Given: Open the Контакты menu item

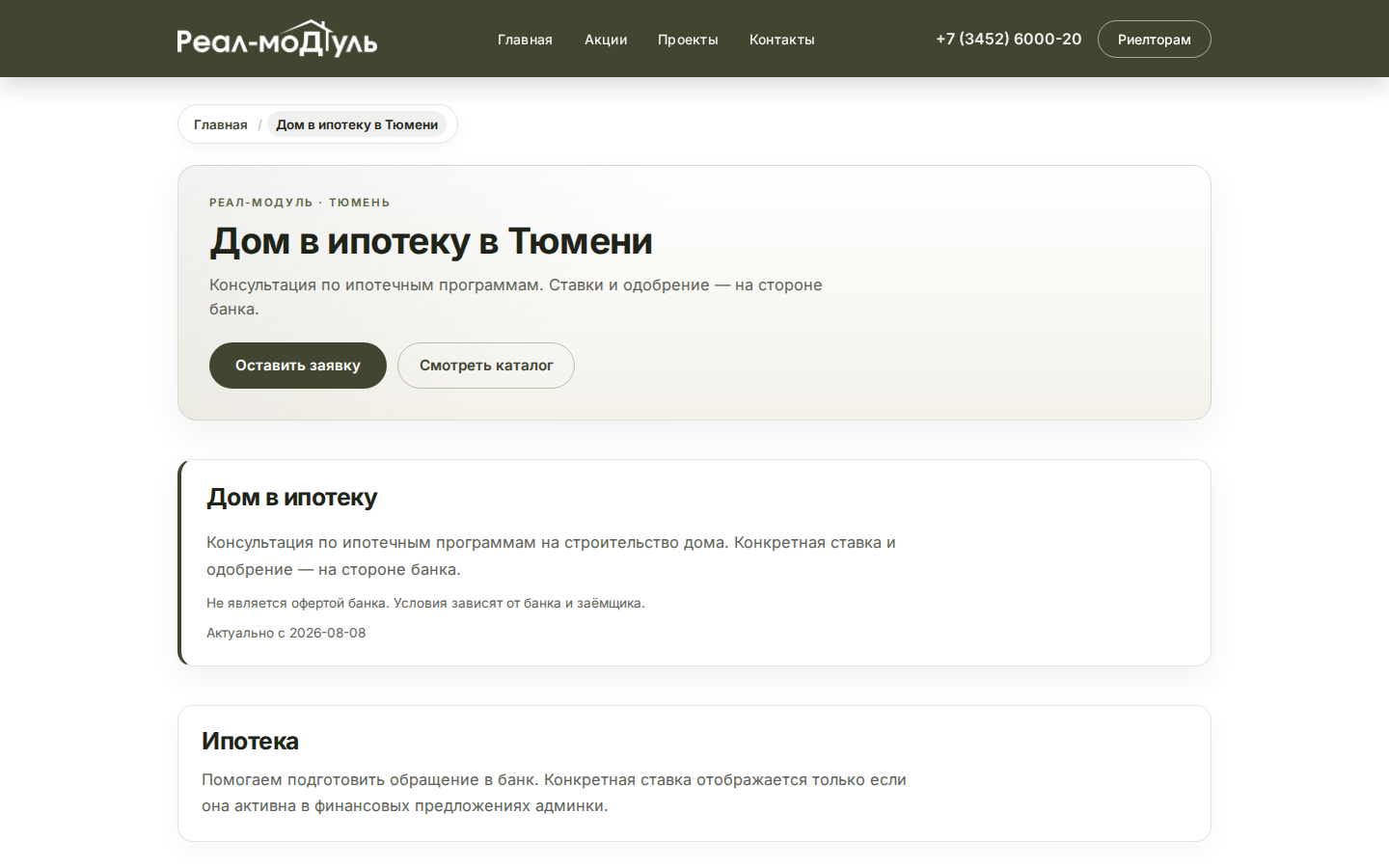Looking at the screenshot, I should 782,40.
